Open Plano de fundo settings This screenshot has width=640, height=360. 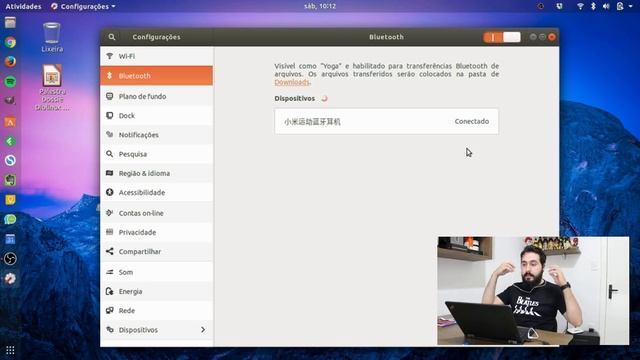[x=156, y=96]
